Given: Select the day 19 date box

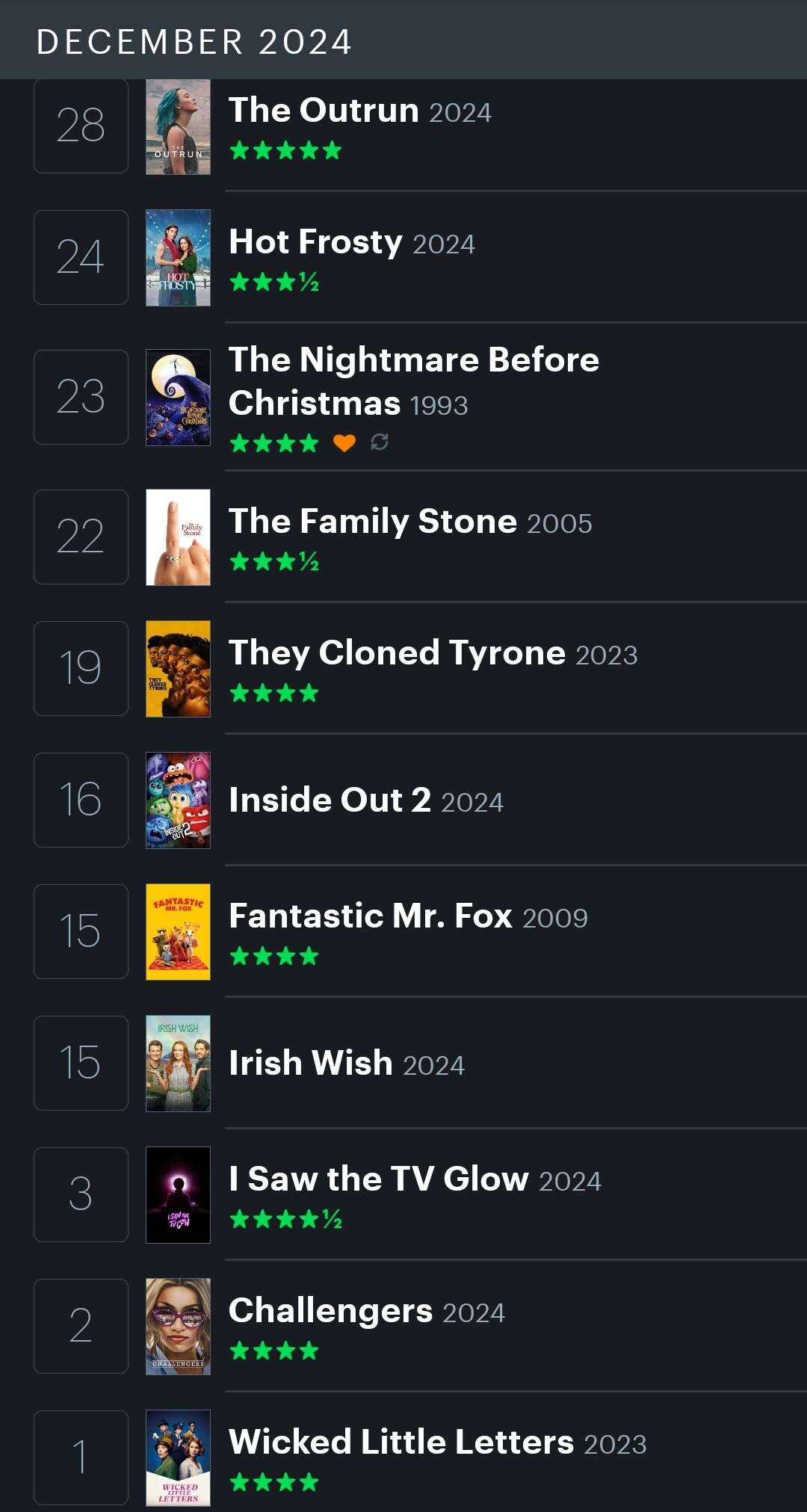Looking at the screenshot, I should click(x=81, y=668).
